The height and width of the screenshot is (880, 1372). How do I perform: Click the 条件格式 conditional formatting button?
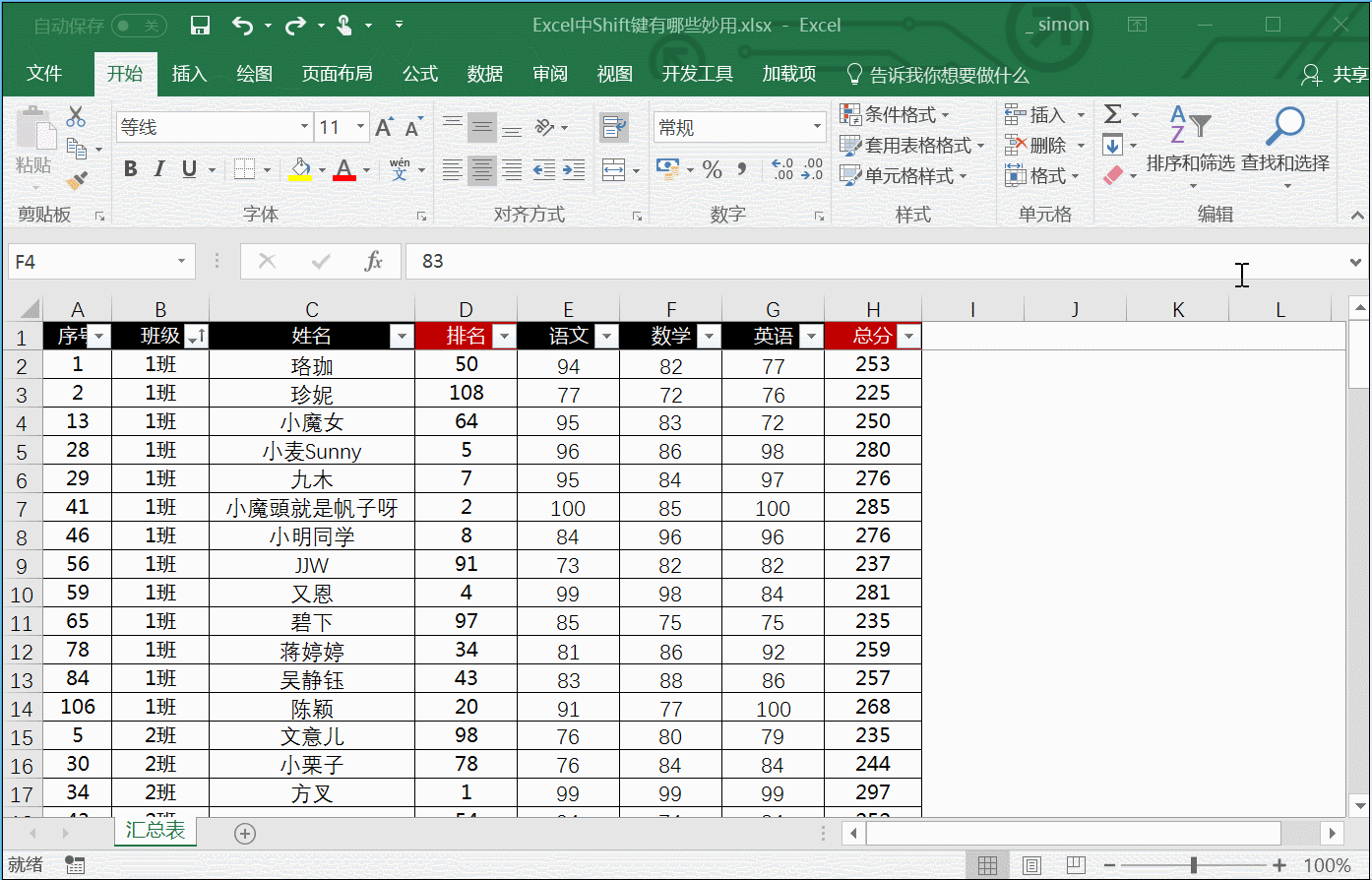893,114
